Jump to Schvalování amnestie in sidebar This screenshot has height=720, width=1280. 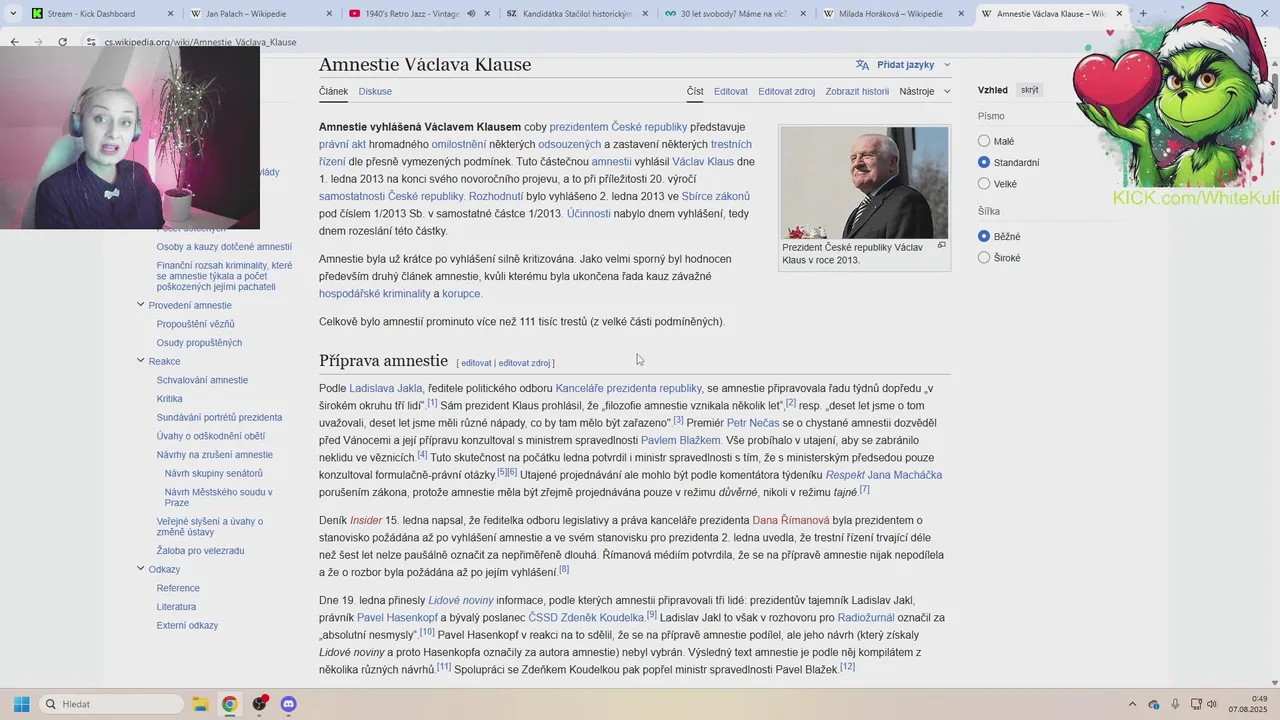pos(202,380)
